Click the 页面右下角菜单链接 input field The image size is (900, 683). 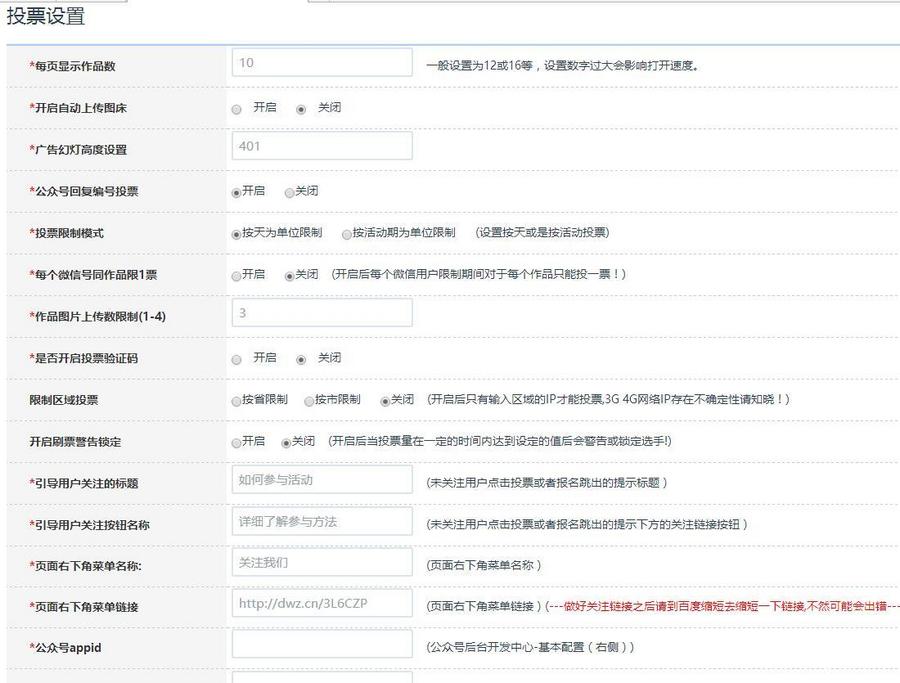[320, 604]
